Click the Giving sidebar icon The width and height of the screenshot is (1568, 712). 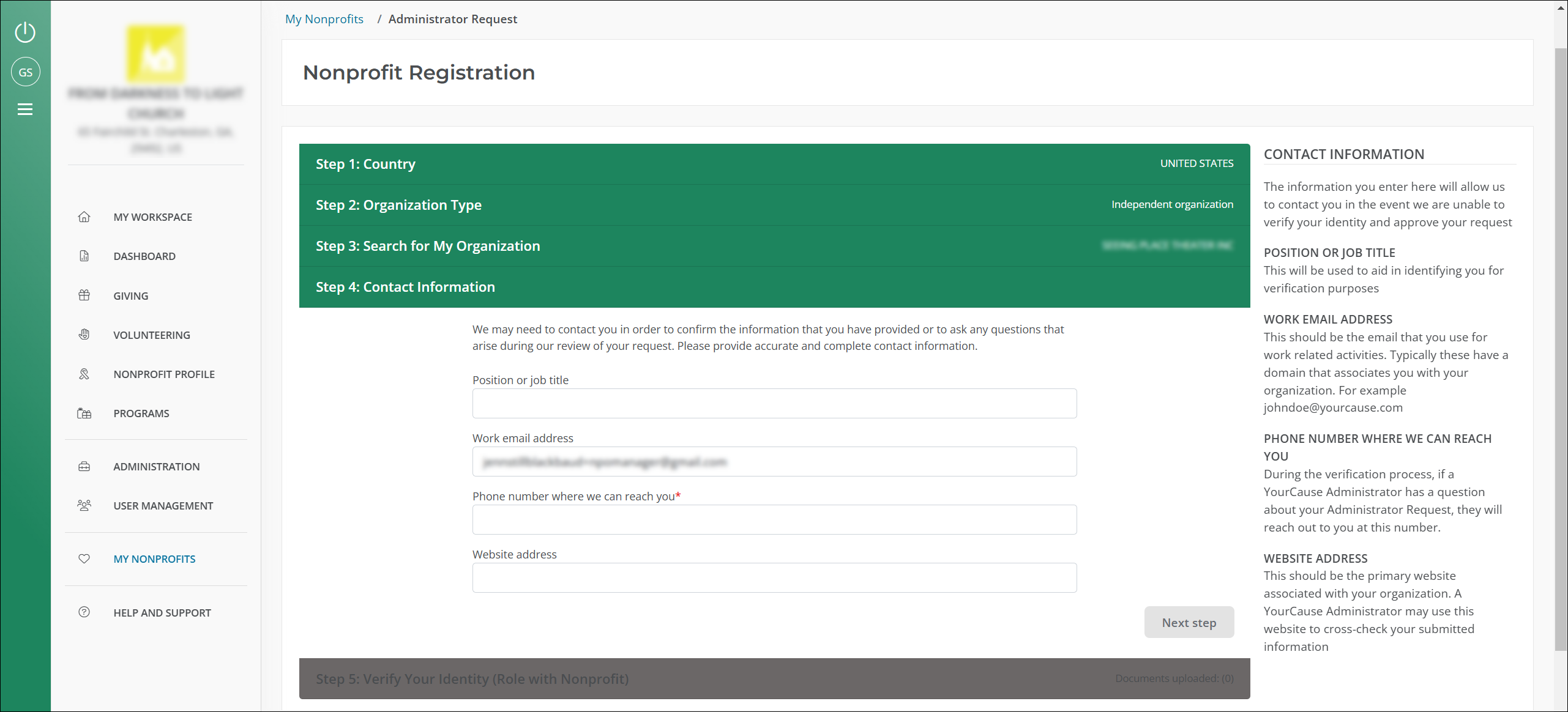(84, 295)
